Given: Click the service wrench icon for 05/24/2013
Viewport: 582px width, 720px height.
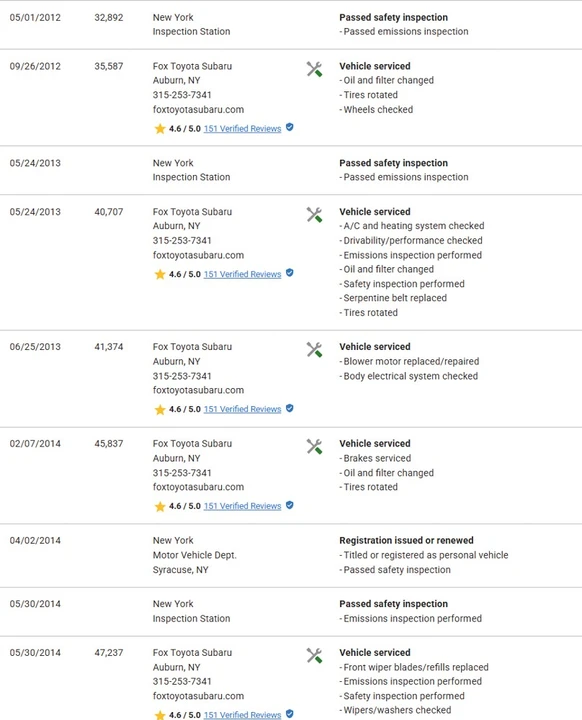Looking at the screenshot, I should coord(314,215).
